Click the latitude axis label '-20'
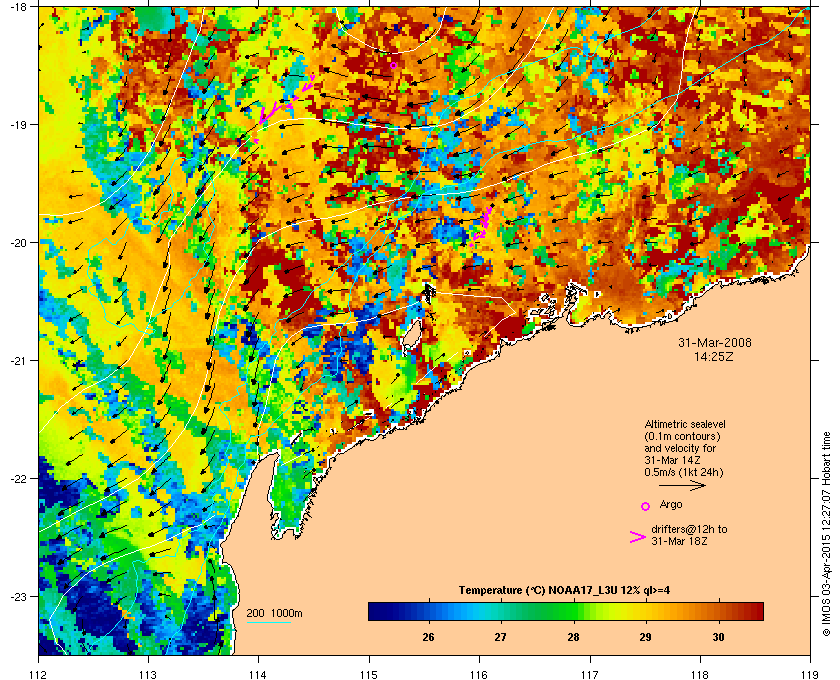The width and height of the screenshot is (840, 680). (18, 242)
